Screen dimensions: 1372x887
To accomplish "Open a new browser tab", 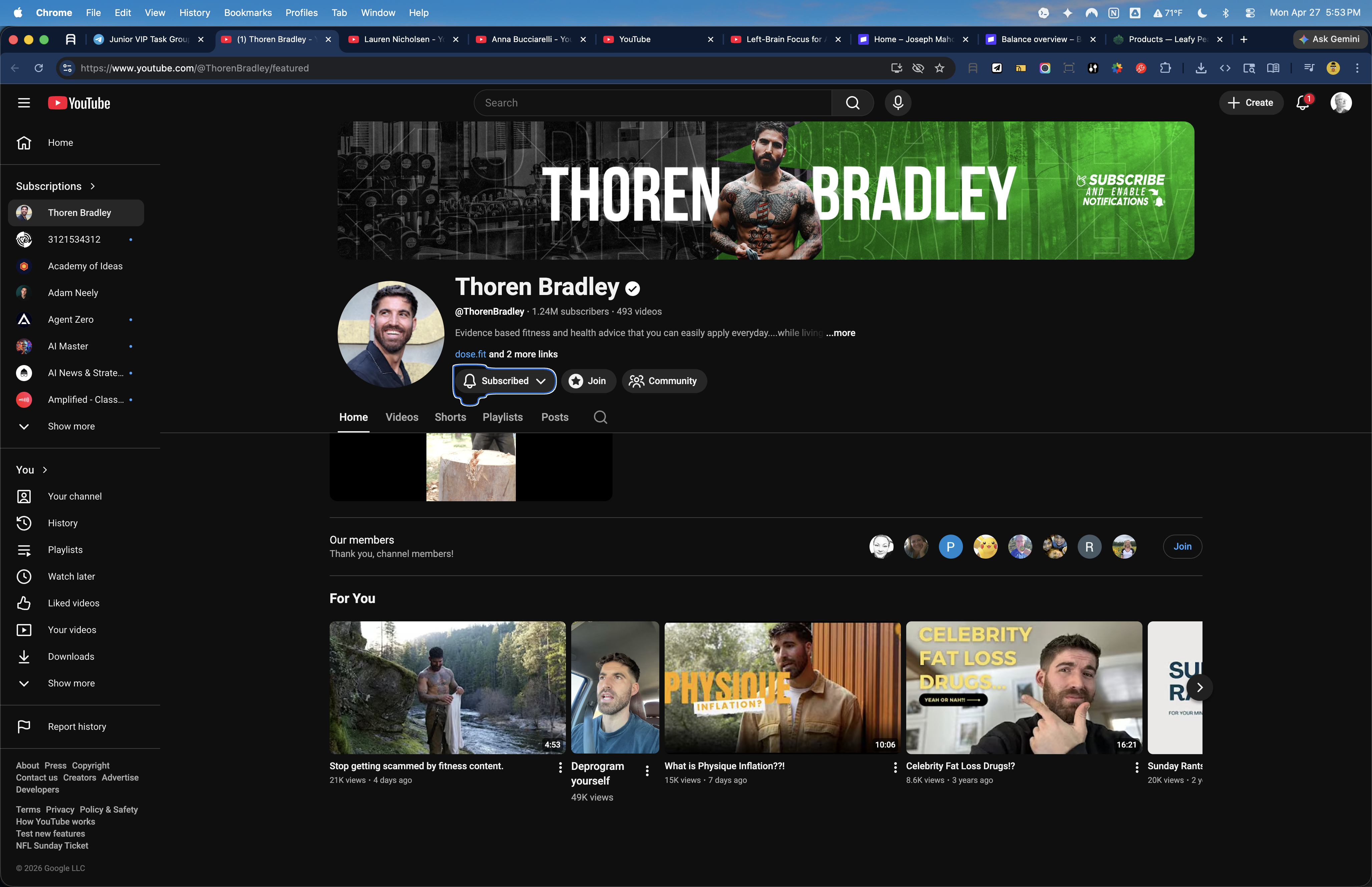I will coord(1244,39).
